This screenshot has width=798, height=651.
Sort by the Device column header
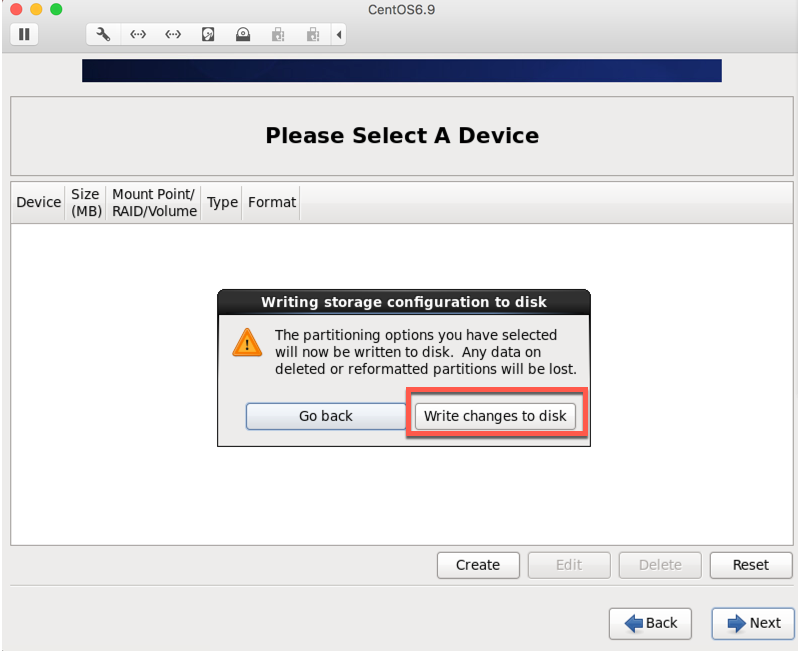(x=39, y=202)
